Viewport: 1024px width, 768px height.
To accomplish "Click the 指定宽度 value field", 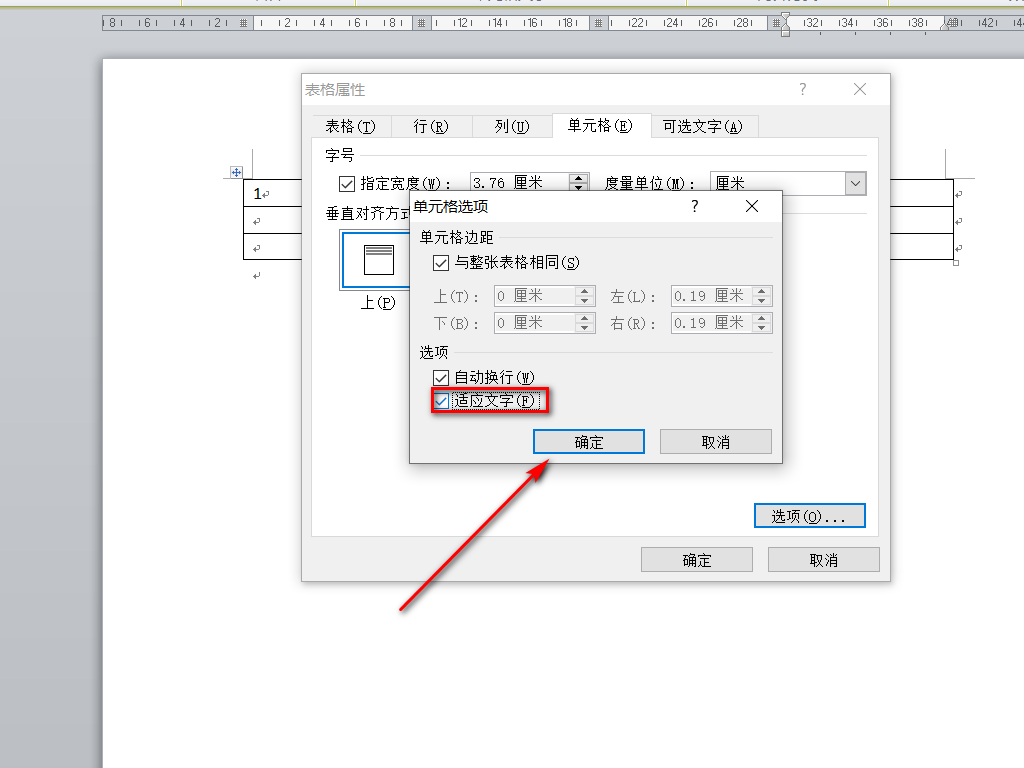I will 520,182.
